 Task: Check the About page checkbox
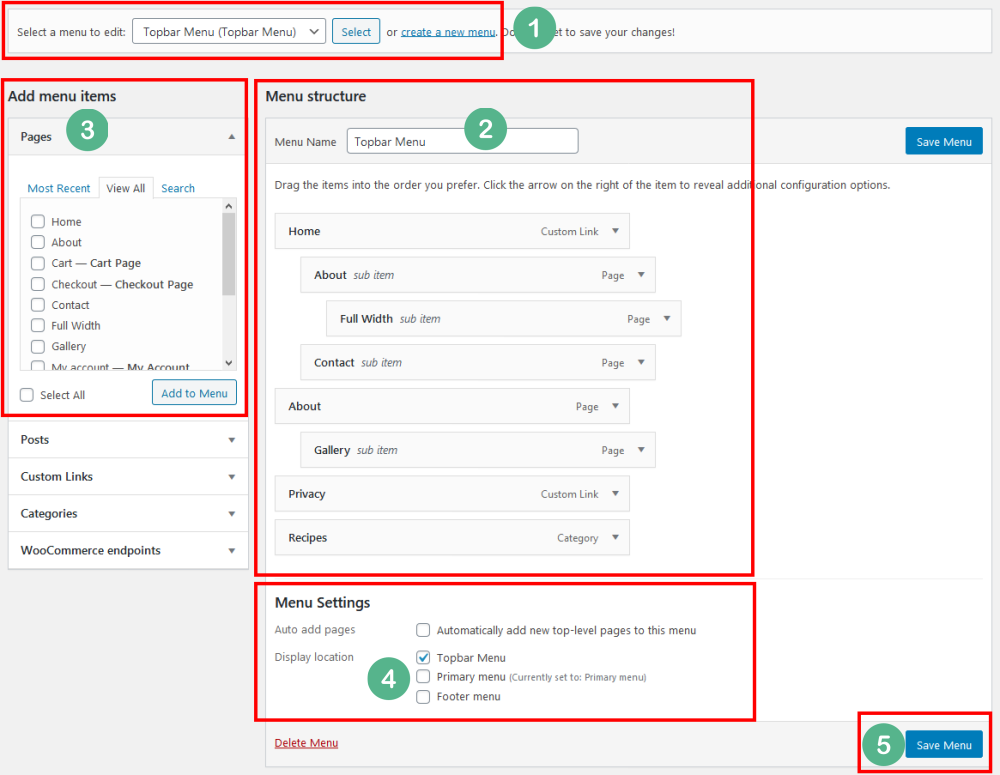pos(38,242)
